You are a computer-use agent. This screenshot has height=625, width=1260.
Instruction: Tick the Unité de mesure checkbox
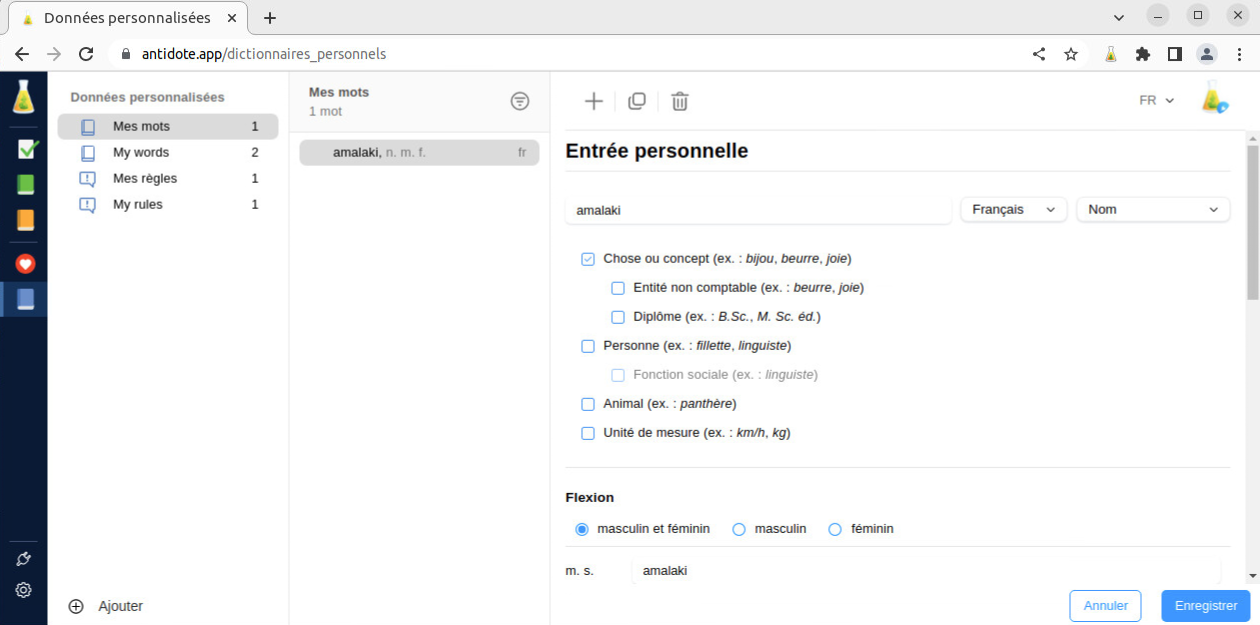pyautogui.click(x=588, y=433)
